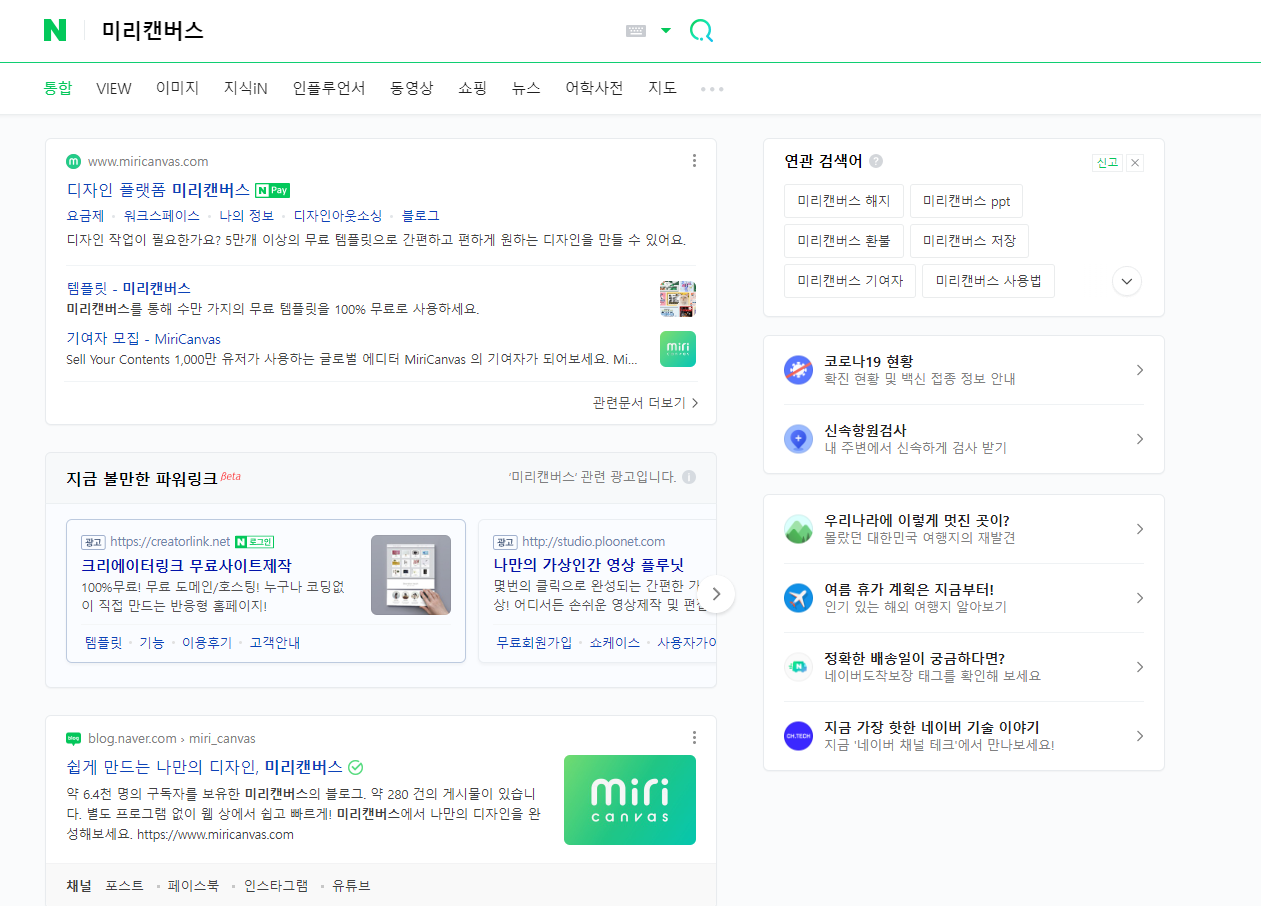This screenshot has width=1261, height=906.
Task: Open options menu for miricanvas.com result
Action: [695, 161]
